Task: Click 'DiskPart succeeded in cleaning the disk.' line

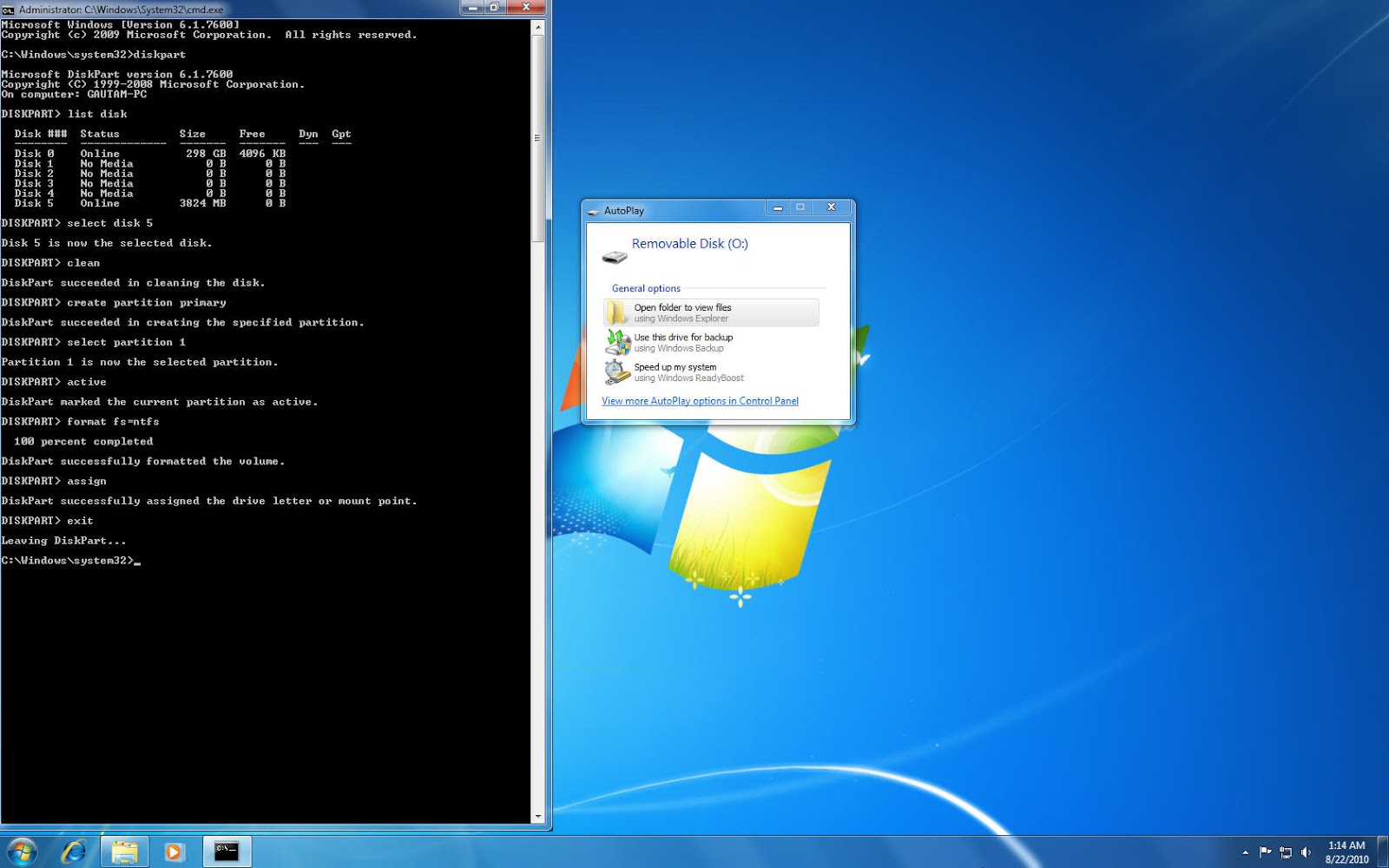Action: point(133,283)
